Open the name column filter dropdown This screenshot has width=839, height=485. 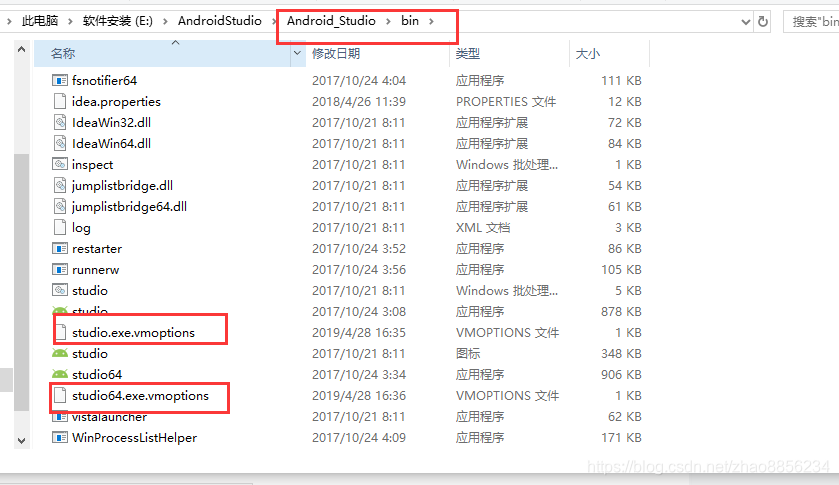(x=297, y=53)
